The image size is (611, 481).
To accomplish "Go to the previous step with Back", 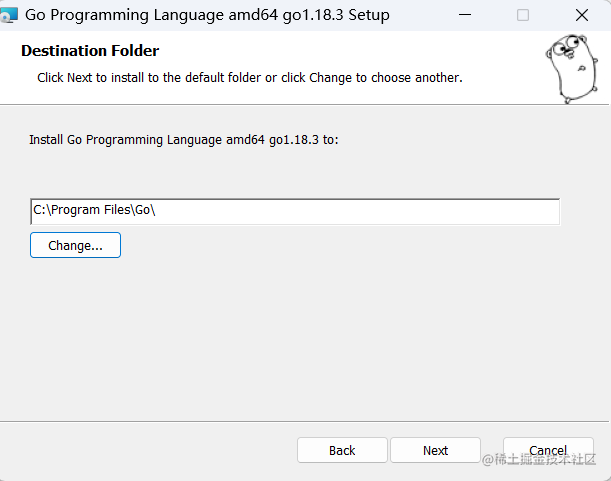I will click(342, 450).
